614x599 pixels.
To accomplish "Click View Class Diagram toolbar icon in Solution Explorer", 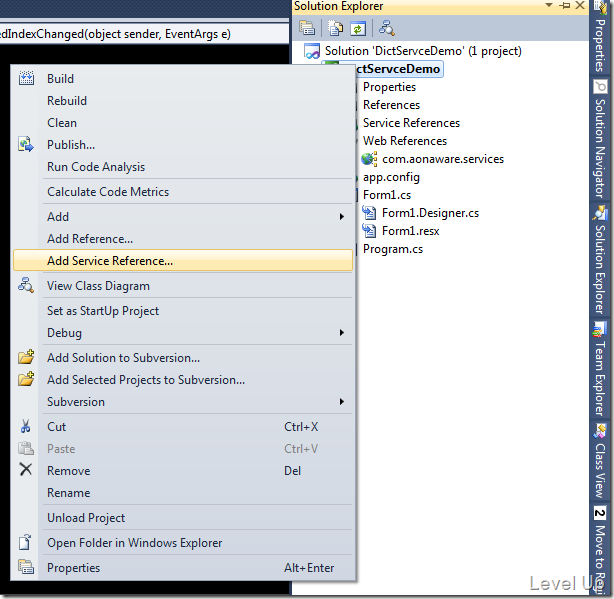I will (x=386, y=28).
